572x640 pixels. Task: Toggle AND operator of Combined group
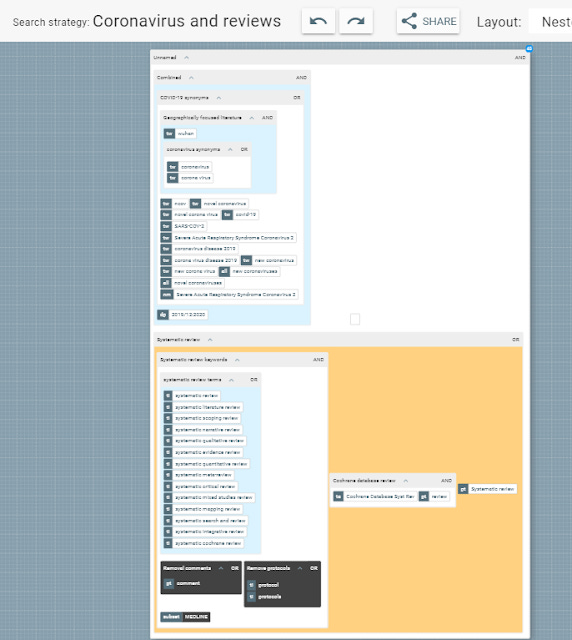(301, 78)
